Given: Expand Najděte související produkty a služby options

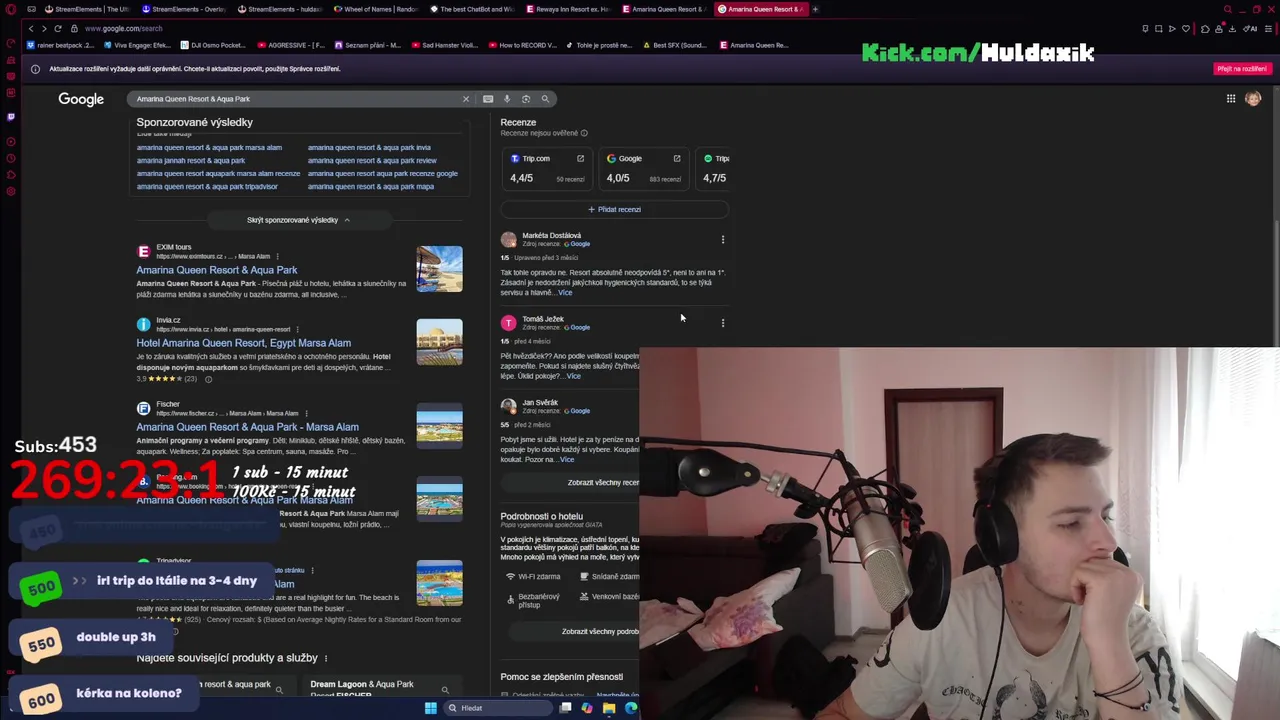Looking at the screenshot, I should 325,658.
